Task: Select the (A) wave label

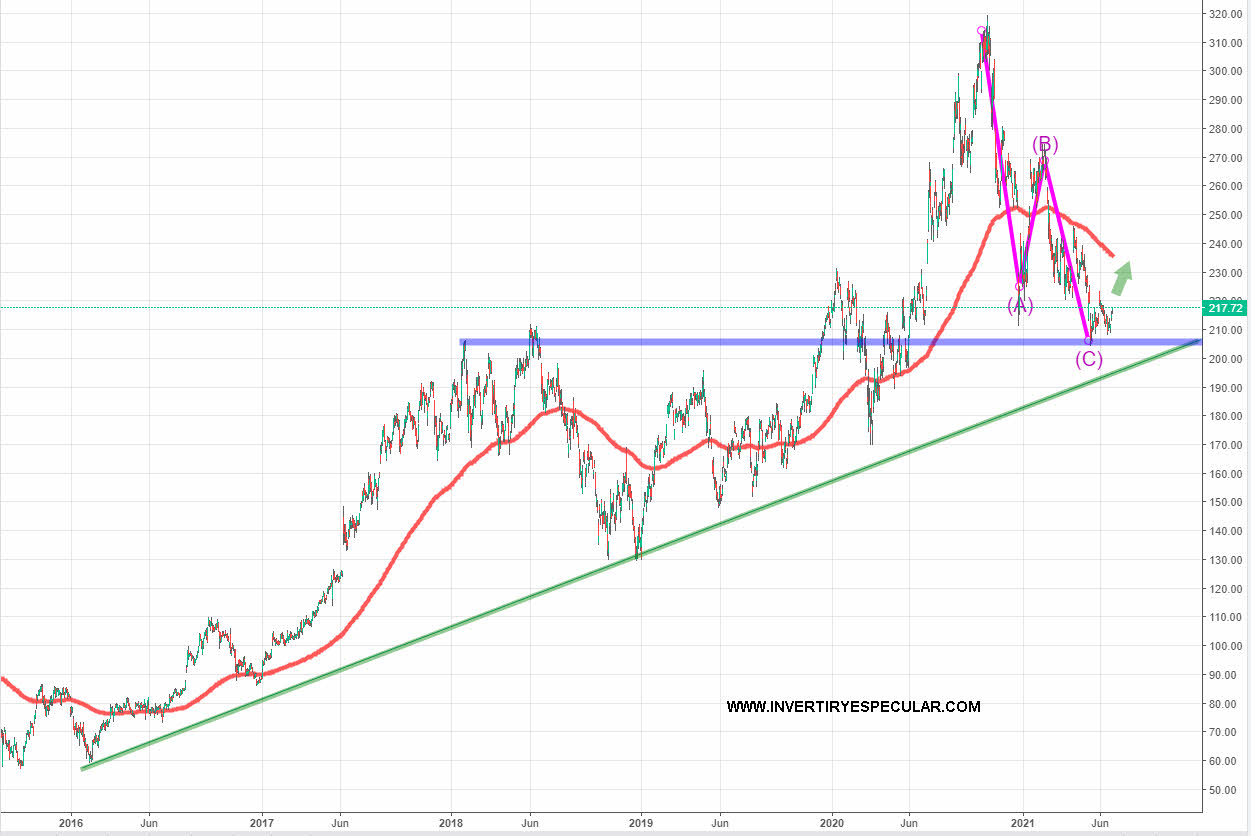Action: tap(1019, 305)
